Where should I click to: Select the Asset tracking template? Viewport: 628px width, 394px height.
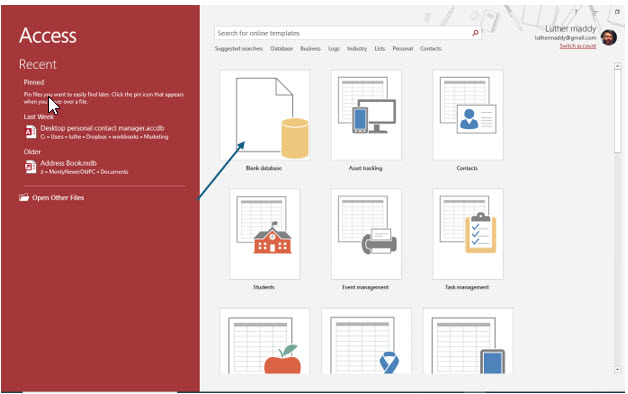pyautogui.click(x=366, y=115)
